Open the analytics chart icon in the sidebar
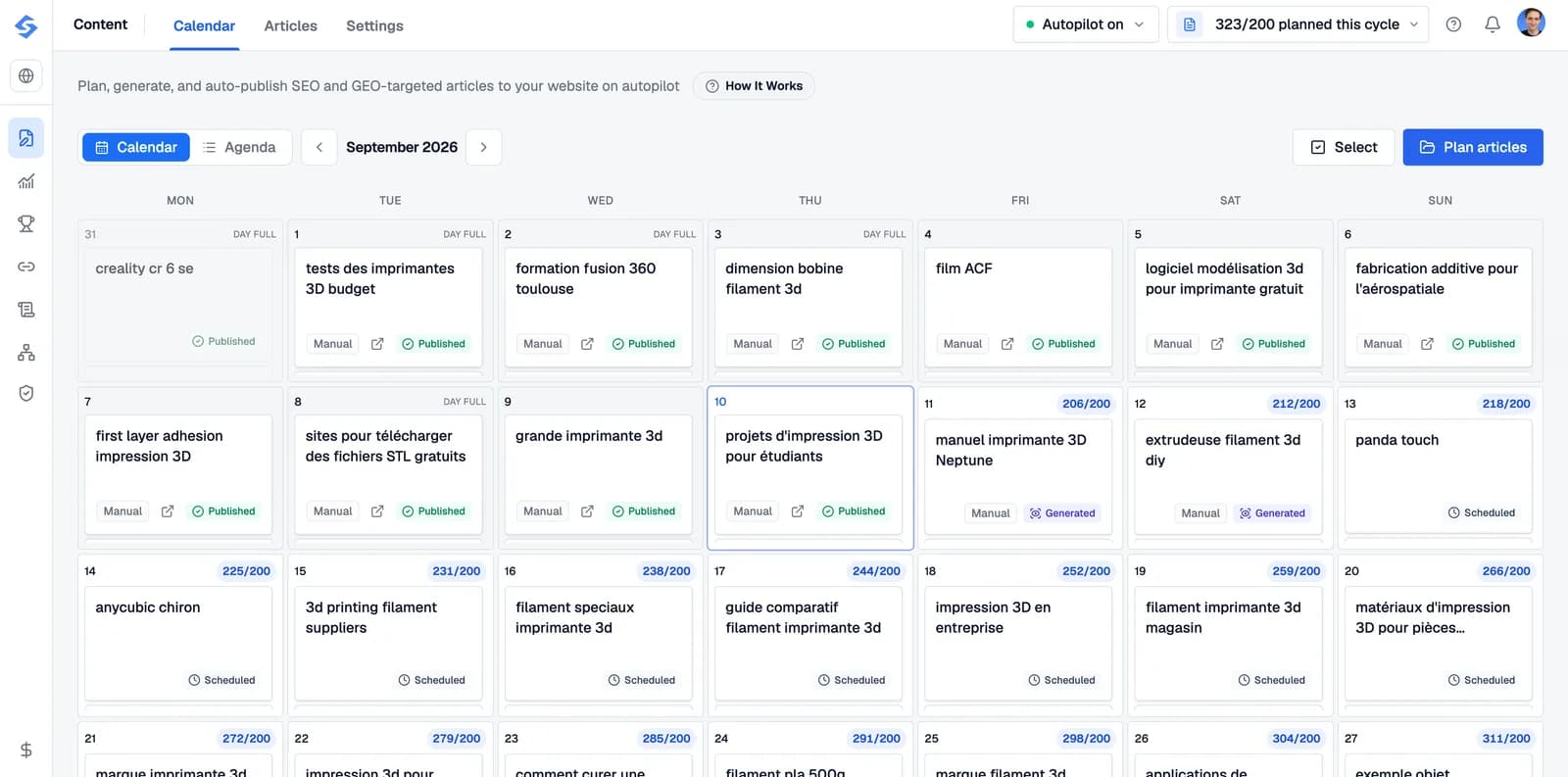The image size is (1568, 777). [x=26, y=181]
